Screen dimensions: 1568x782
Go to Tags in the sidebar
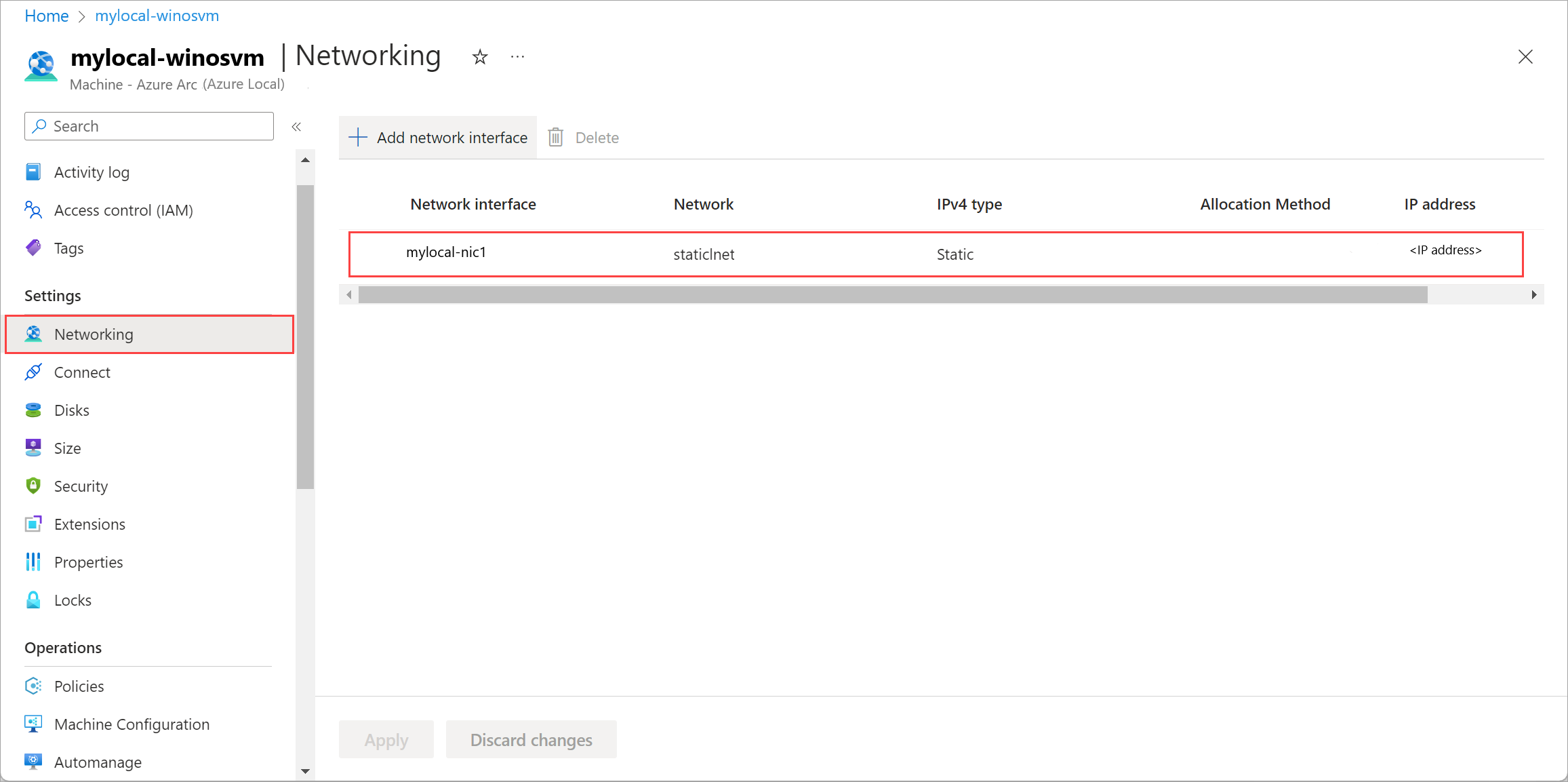[x=68, y=248]
